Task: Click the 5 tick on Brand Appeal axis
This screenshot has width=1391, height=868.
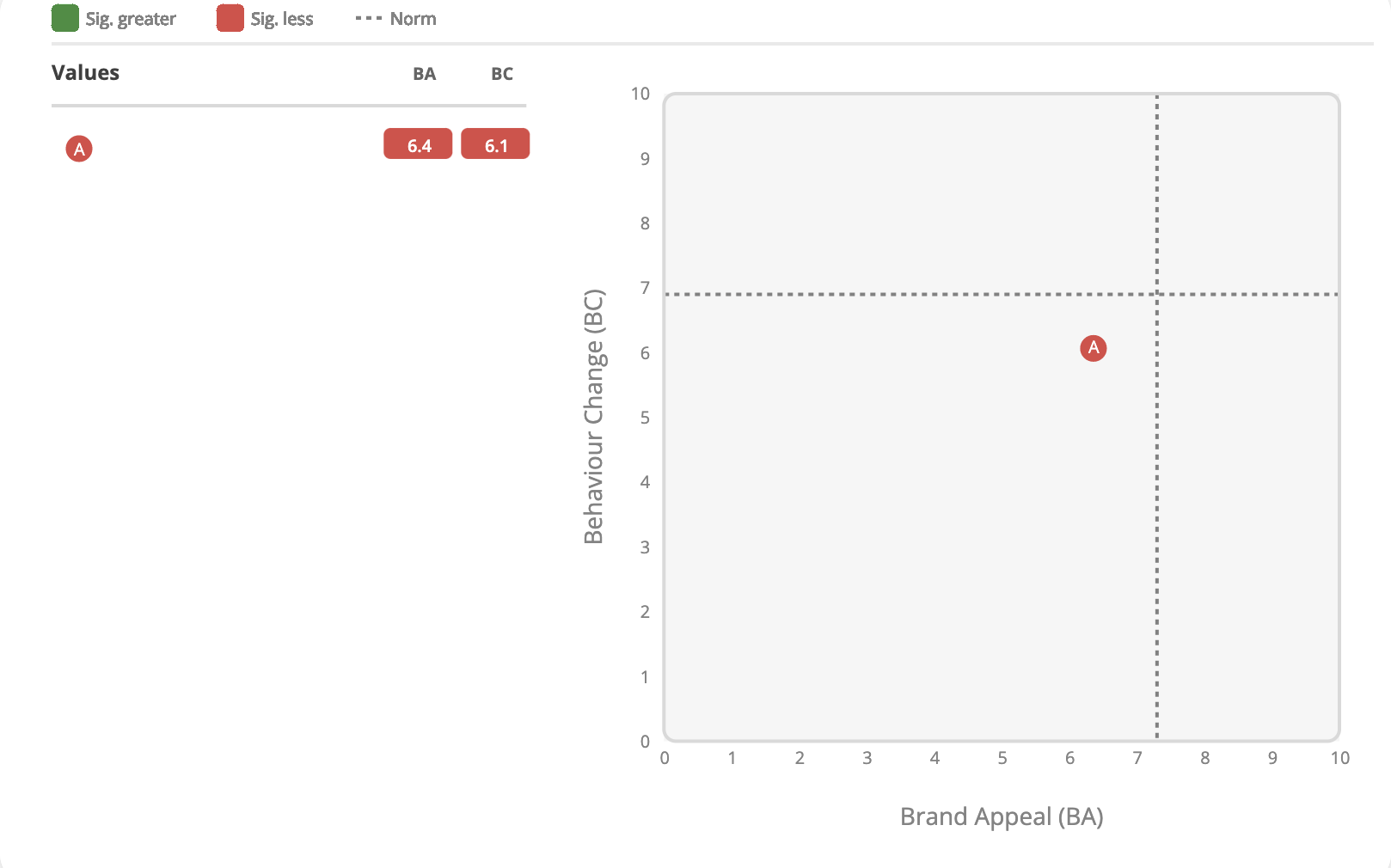Action: (1002, 758)
